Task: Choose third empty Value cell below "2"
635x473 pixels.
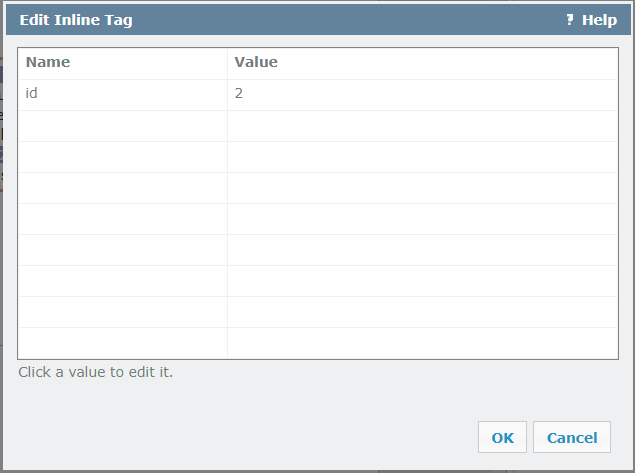Action: tap(422, 187)
